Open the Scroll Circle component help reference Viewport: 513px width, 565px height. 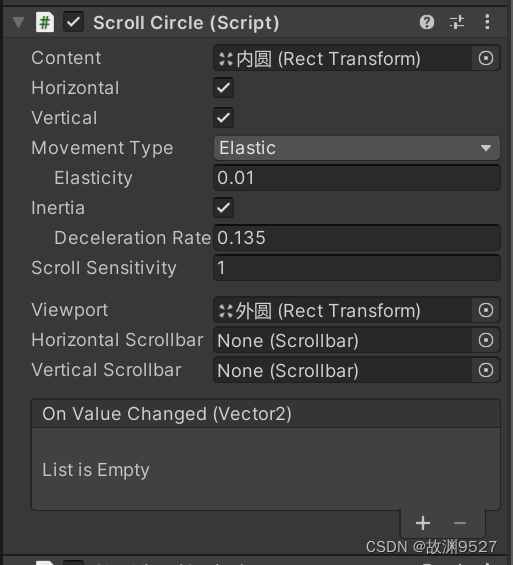pos(427,22)
